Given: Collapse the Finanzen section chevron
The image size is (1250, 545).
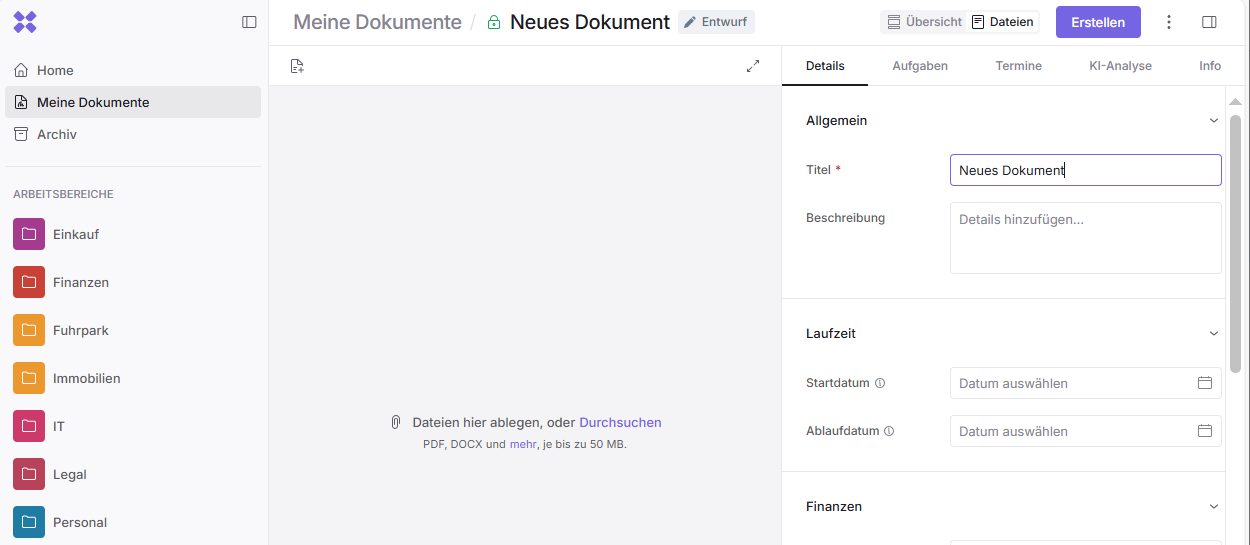Looking at the screenshot, I should (1214, 507).
